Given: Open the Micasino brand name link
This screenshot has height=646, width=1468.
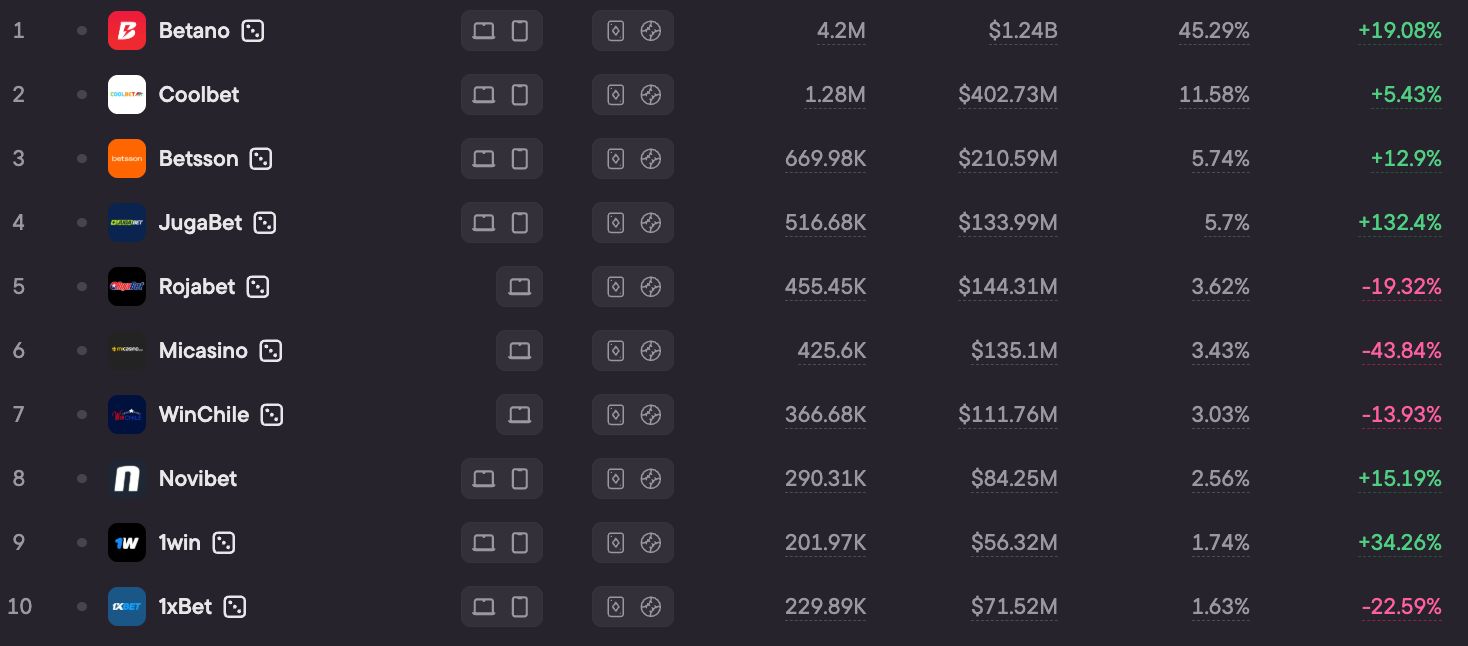Looking at the screenshot, I should click(203, 351).
